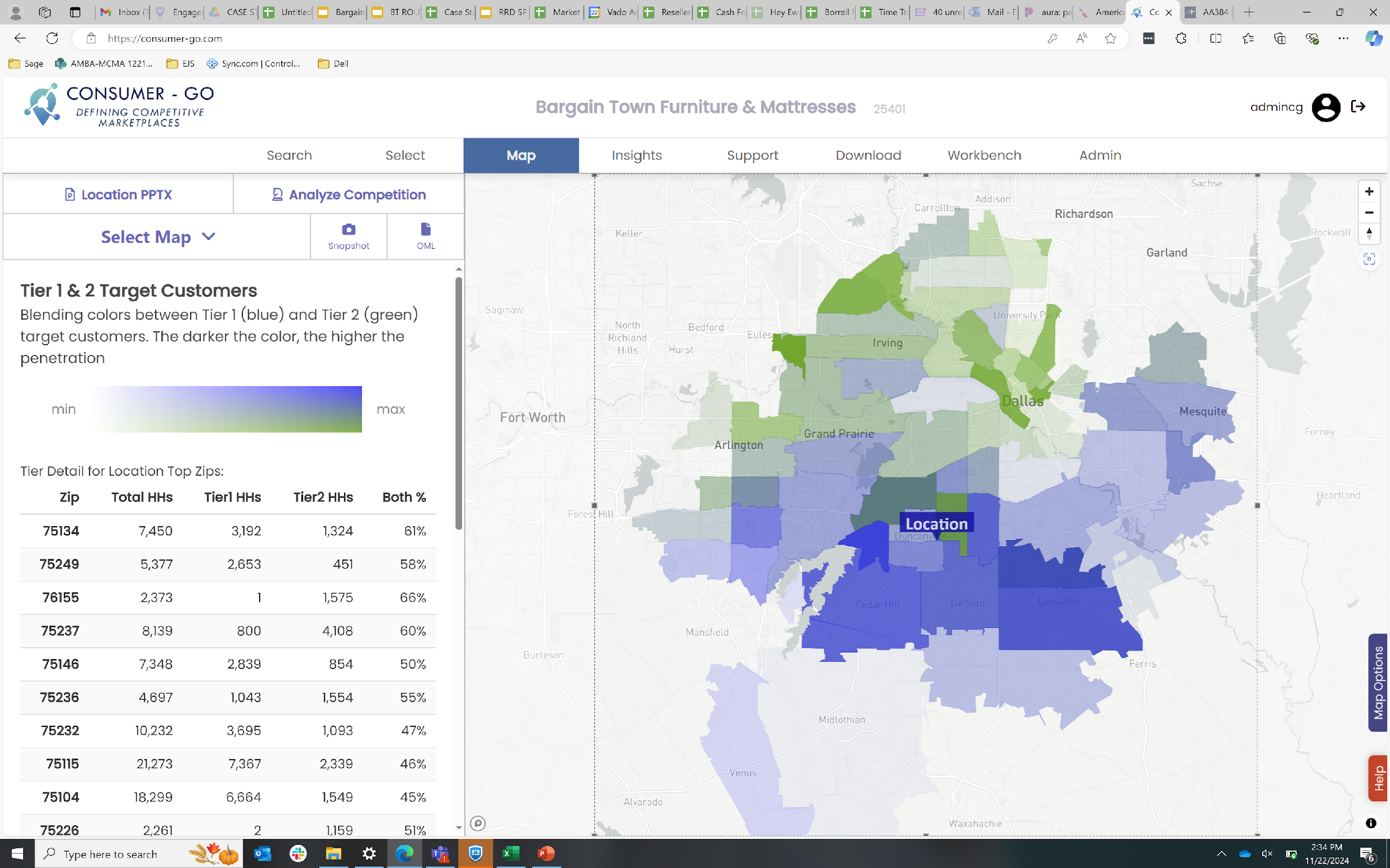The width and height of the screenshot is (1390, 868).
Task: Show hidden system tray icons
Action: [x=1221, y=854]
